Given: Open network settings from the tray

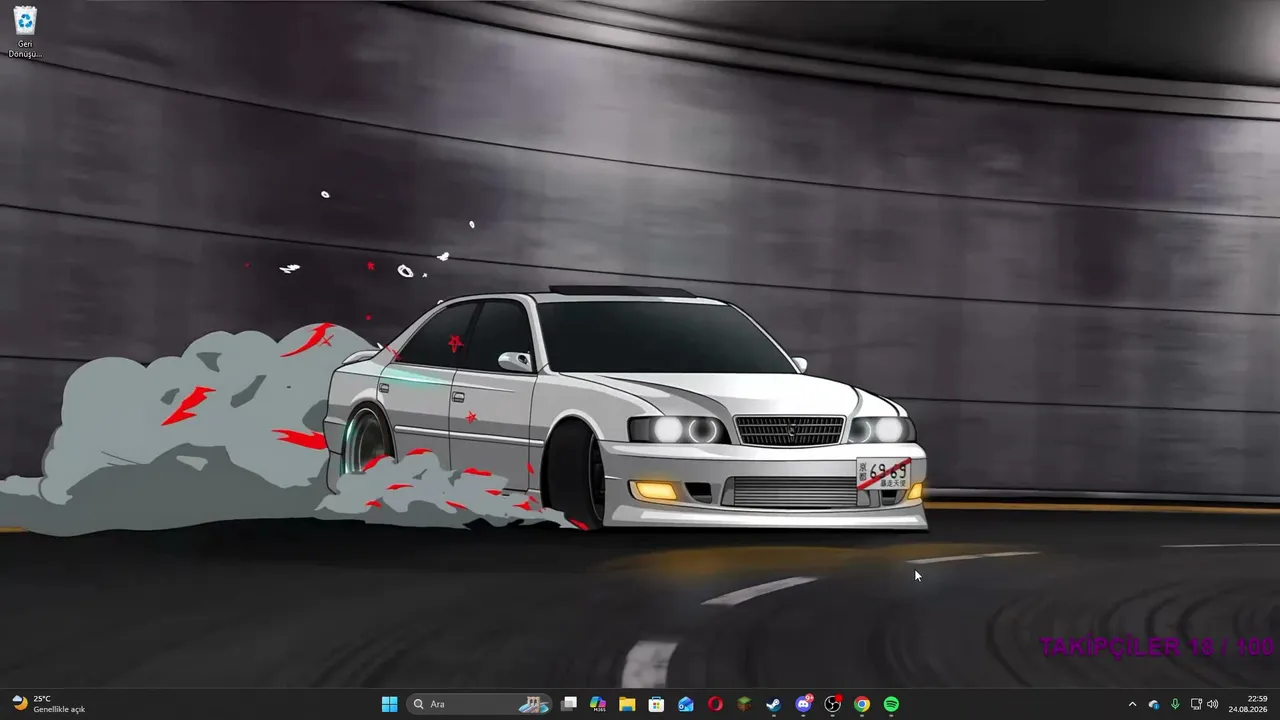Looking at the screenshot, I should pyautogui.click(x=1196, y=704).
